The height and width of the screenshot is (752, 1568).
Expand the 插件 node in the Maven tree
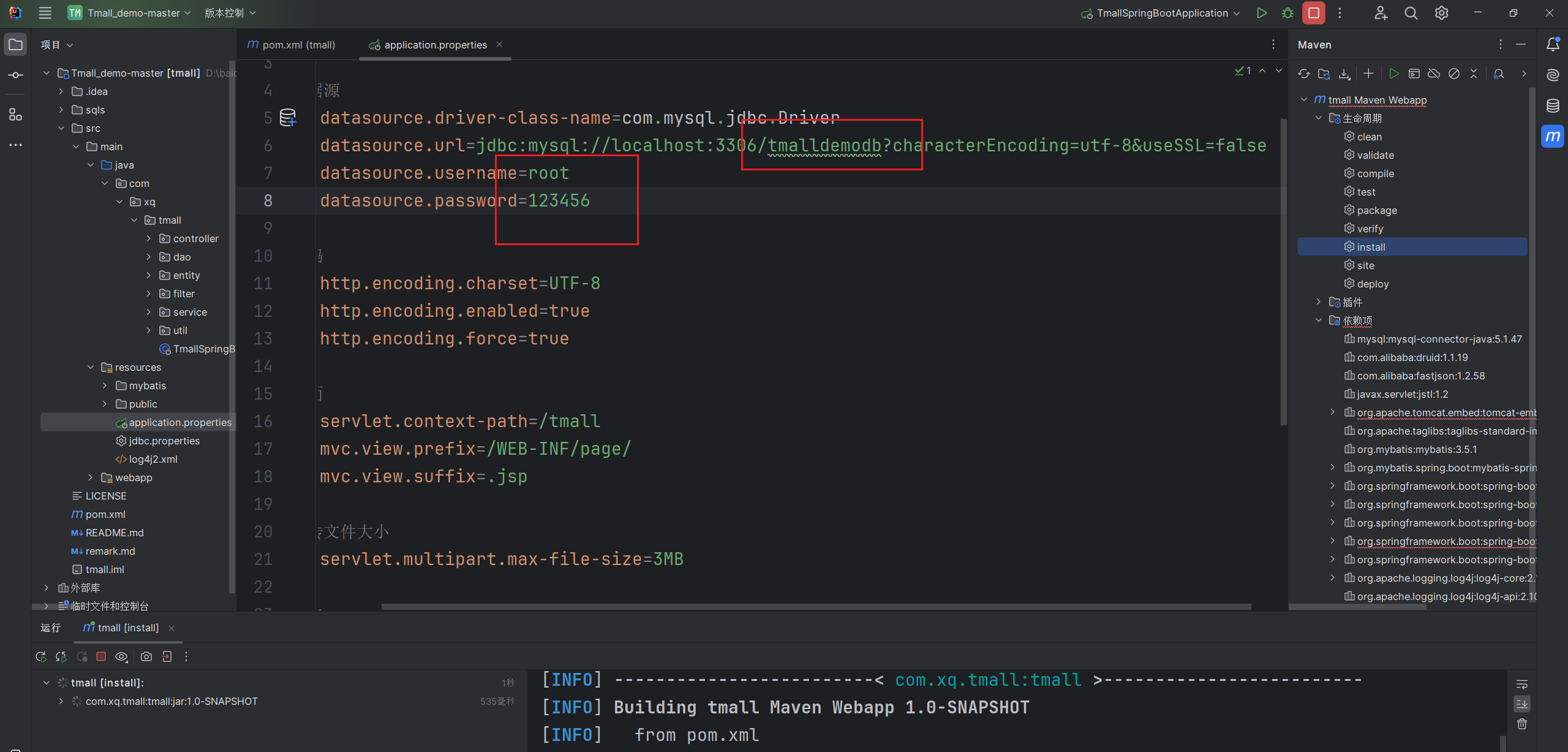pyautogui.click(x=1319, y=302)
